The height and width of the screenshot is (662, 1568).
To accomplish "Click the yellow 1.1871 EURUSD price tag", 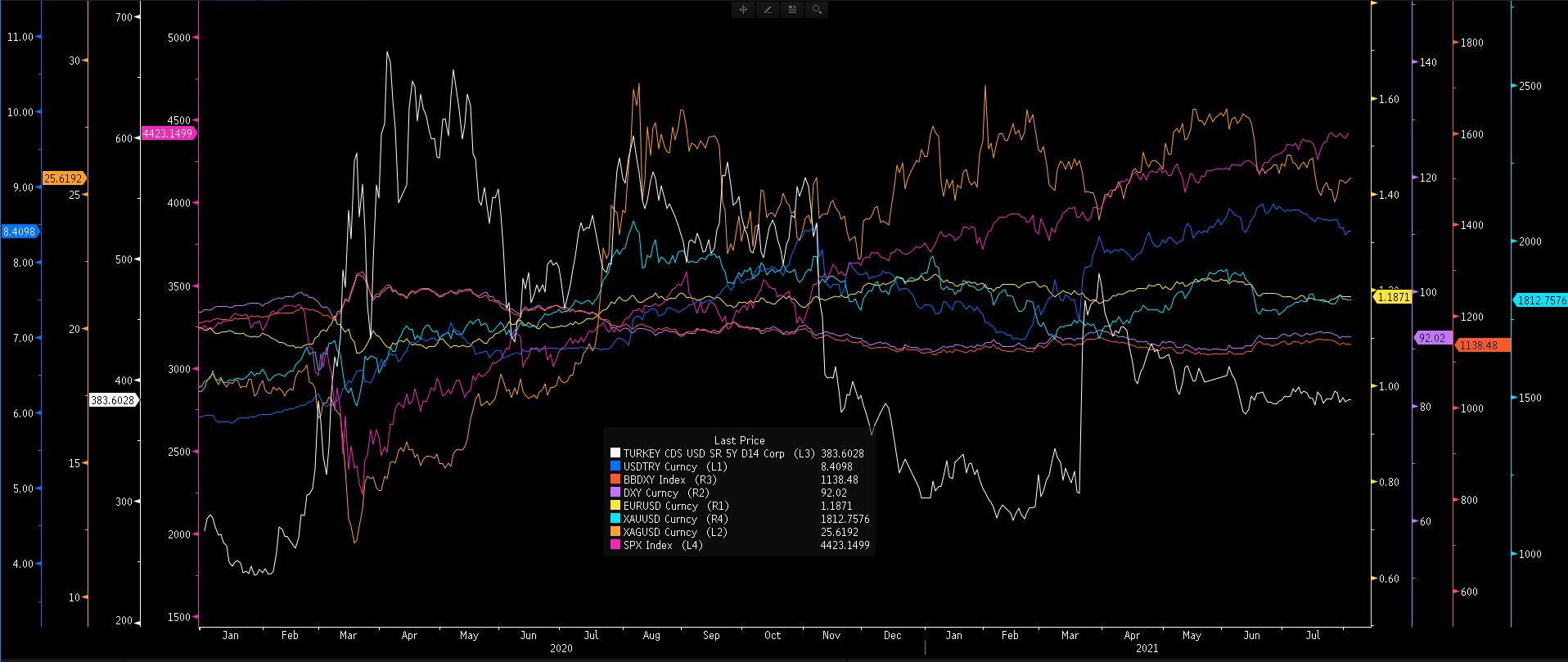I will click(x=1393, y=297).
